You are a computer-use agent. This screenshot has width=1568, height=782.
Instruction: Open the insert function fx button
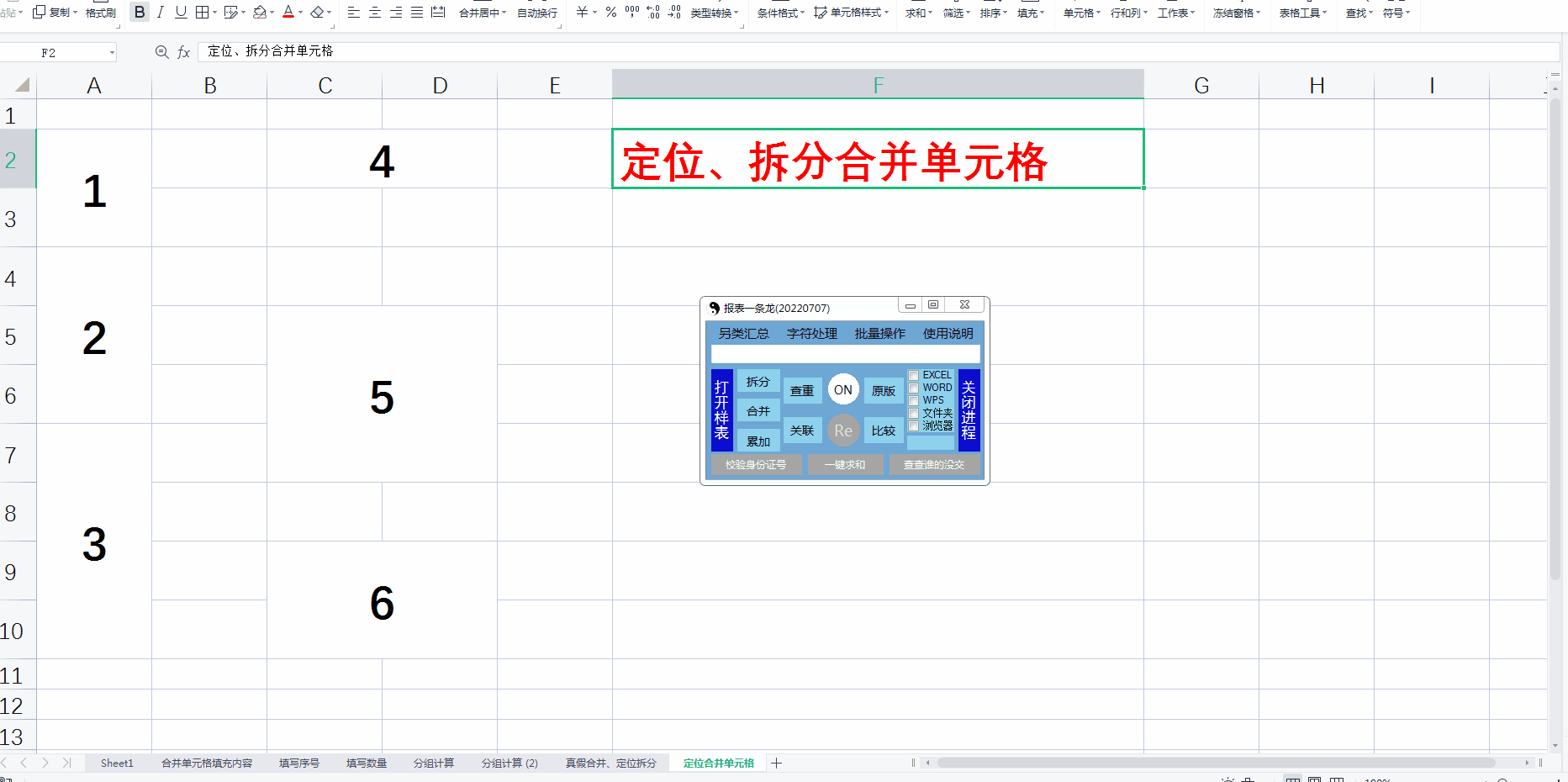[184, 52]
